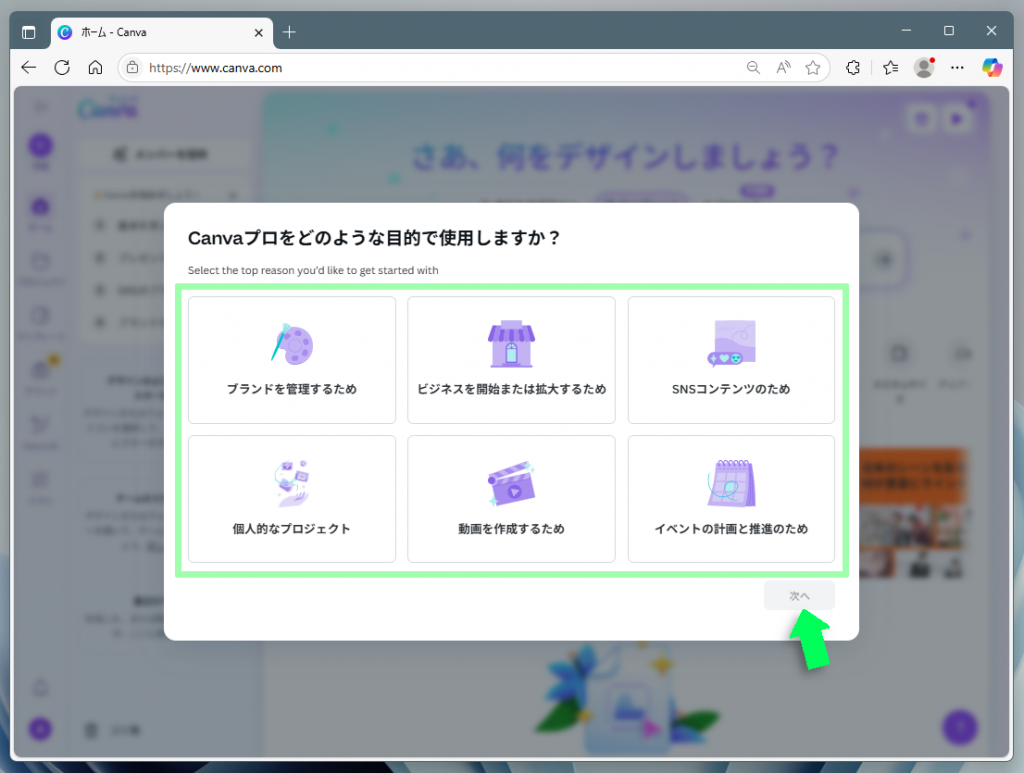The width and height of the screenshot is (1024, 773).
Task: Click inside the address bar
Action: click(x=400, y=69)
